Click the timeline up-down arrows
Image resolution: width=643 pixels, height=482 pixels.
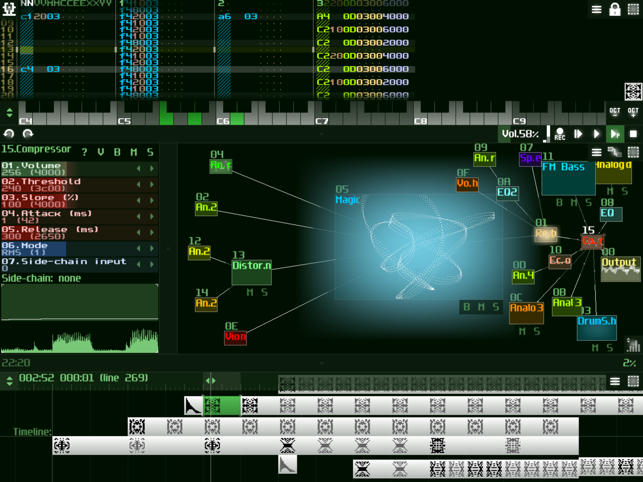pyautogui.click(x=9, y=381)
